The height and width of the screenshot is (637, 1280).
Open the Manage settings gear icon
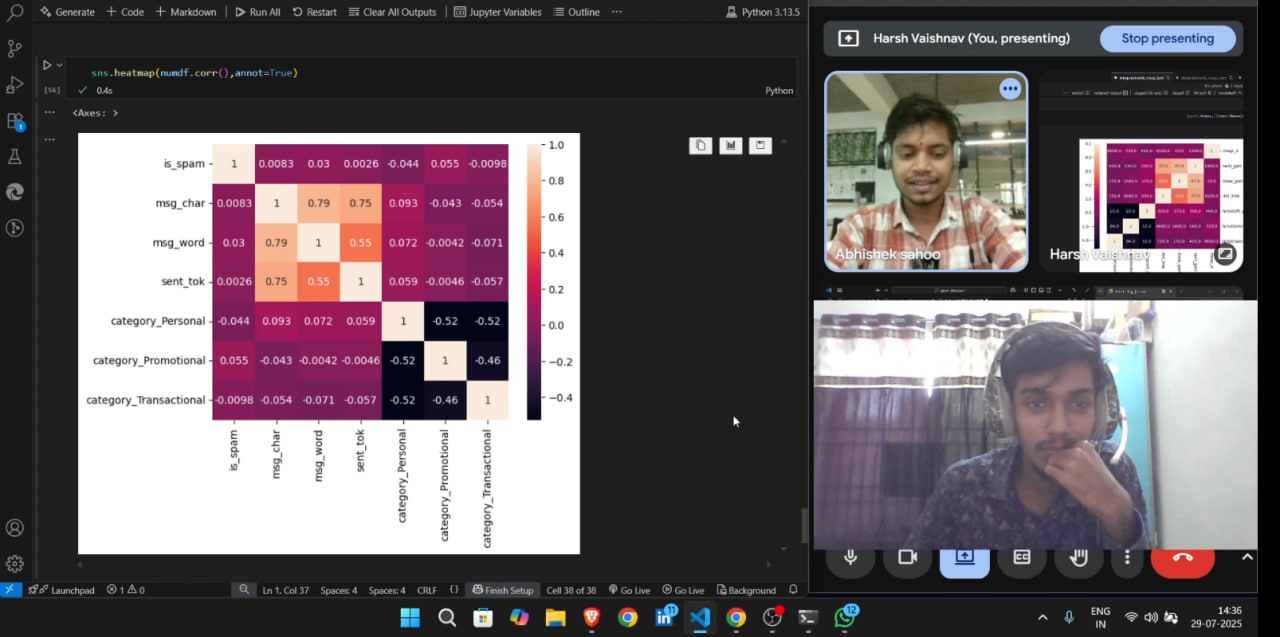(15, 563)
